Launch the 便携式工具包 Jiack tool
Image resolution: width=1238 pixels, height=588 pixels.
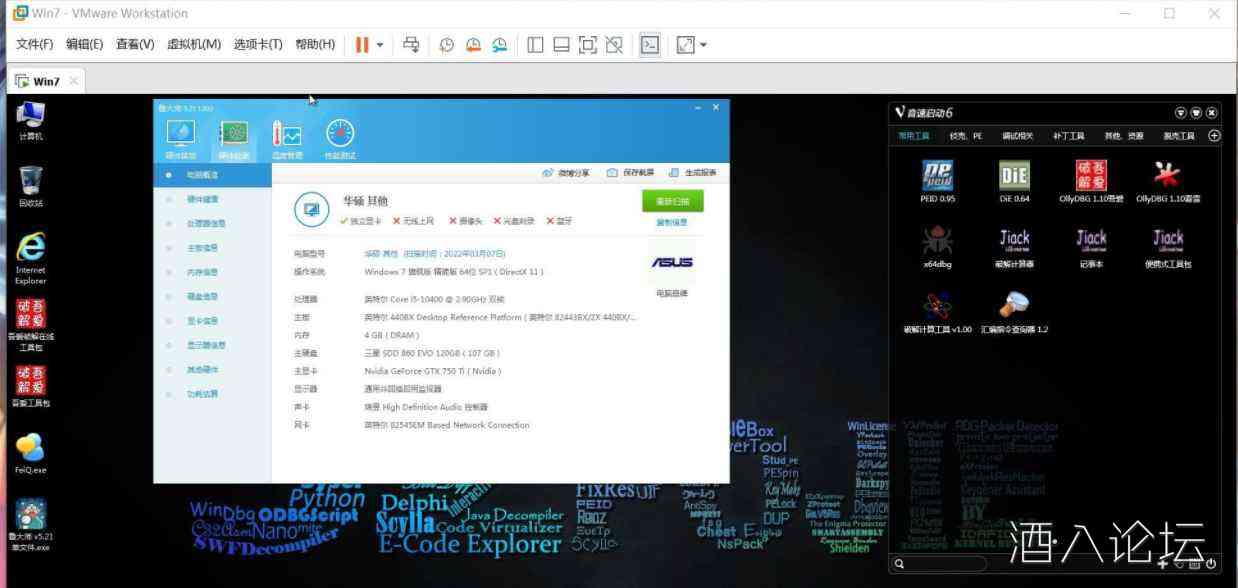(x=1168, y=247)
